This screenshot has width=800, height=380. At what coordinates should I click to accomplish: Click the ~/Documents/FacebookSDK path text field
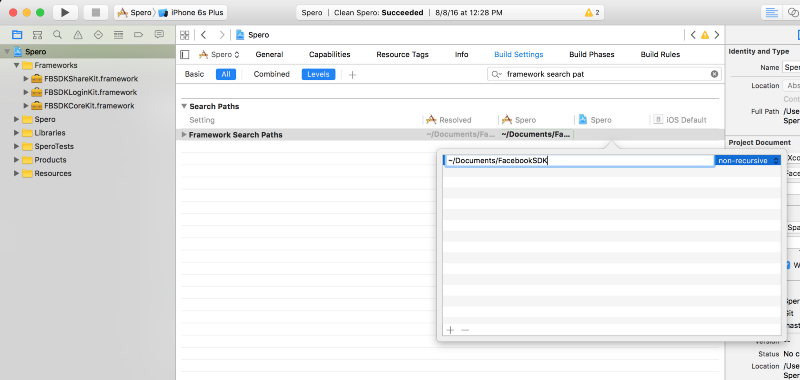click(x=579, y=161)
